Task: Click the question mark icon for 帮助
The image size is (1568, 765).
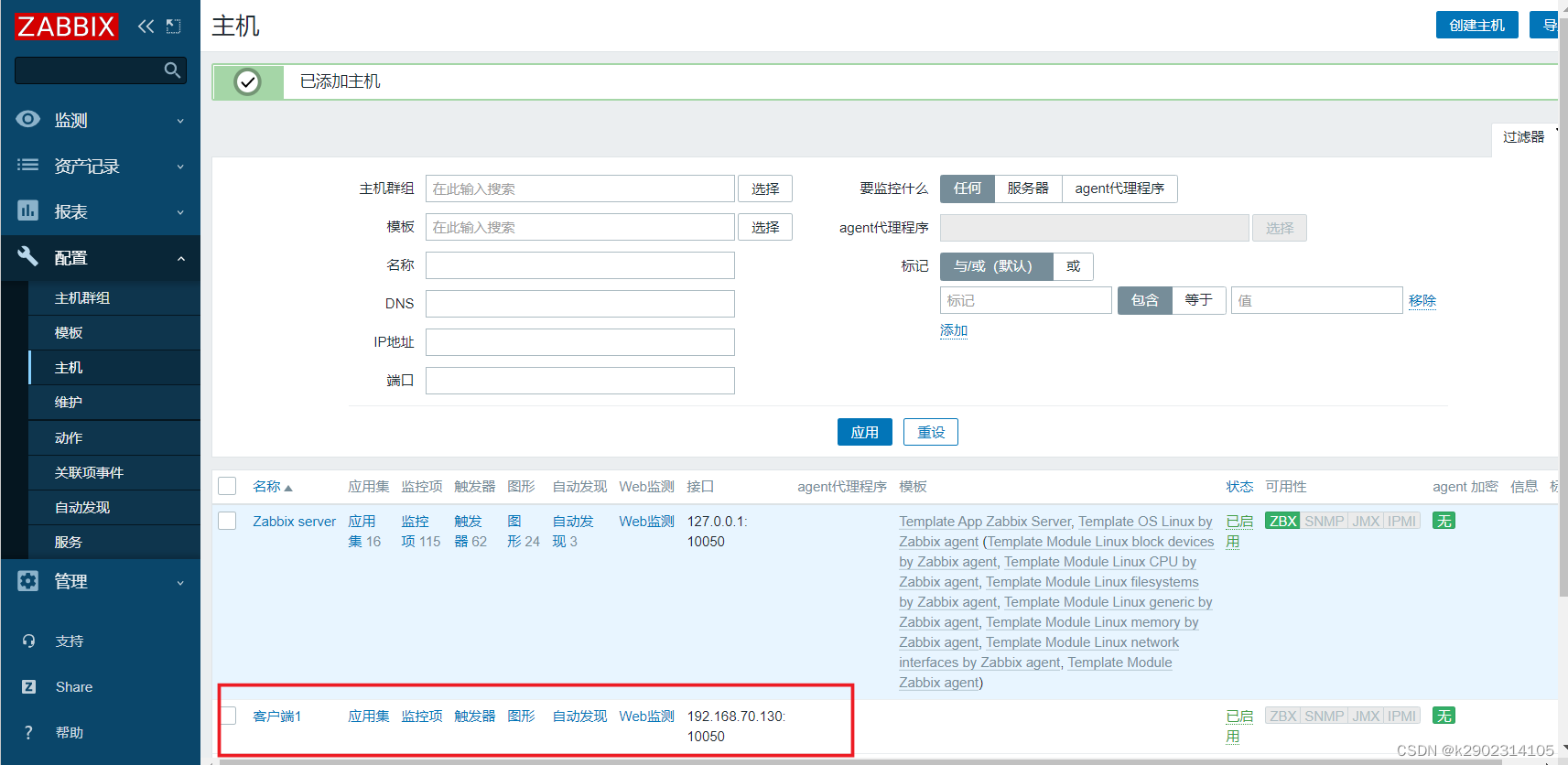Action: 28,732
